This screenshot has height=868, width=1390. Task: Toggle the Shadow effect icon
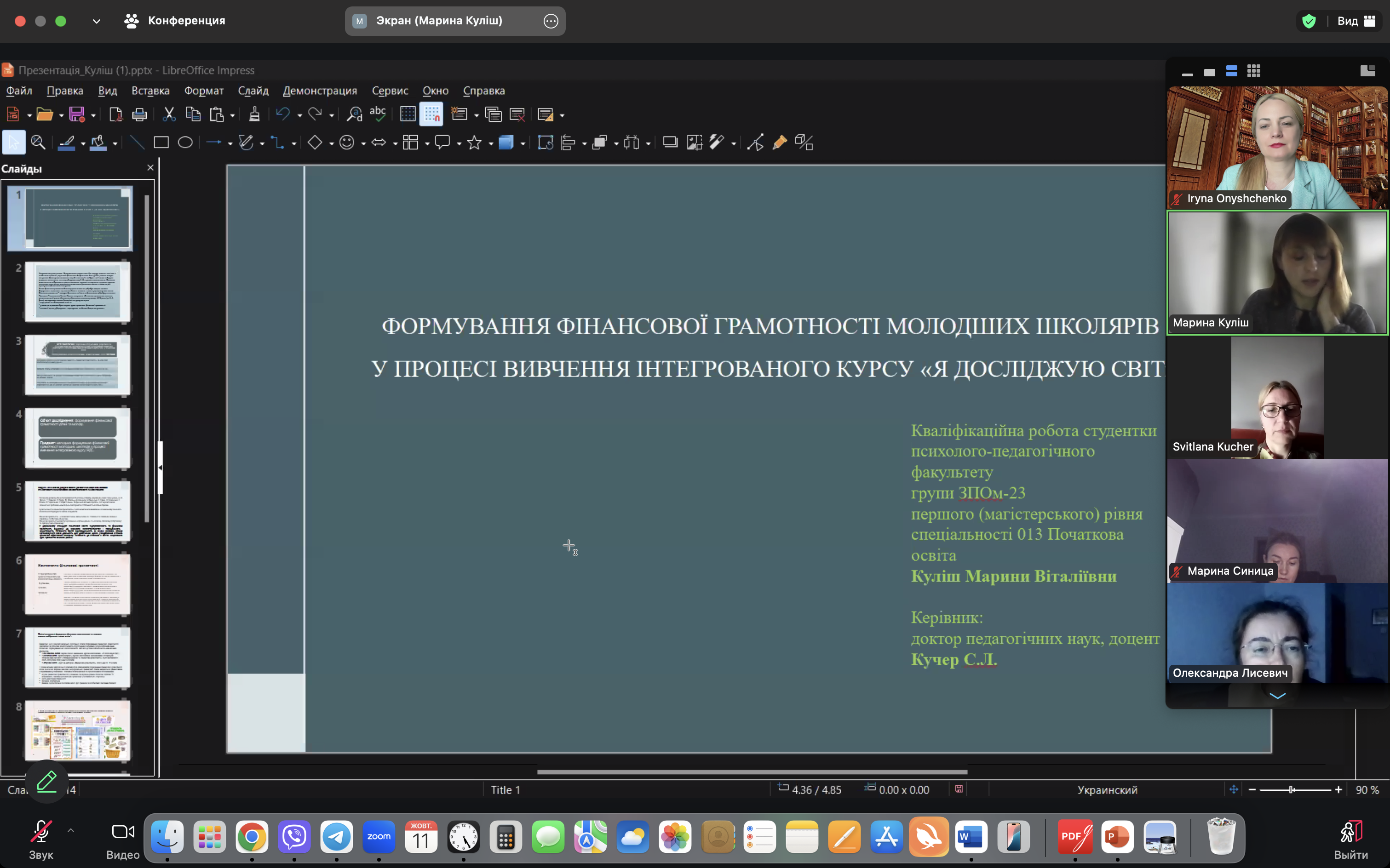click(670, 143)
